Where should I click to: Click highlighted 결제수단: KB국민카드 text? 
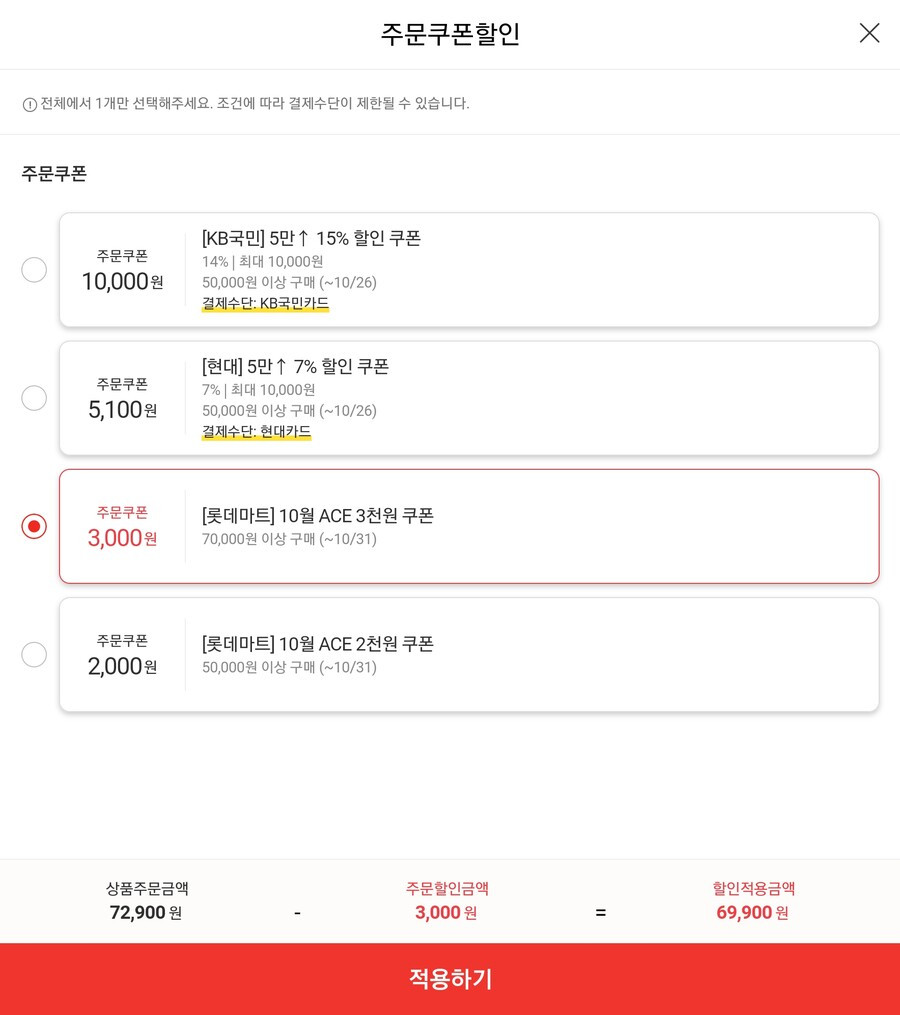(x=265, y=303)
